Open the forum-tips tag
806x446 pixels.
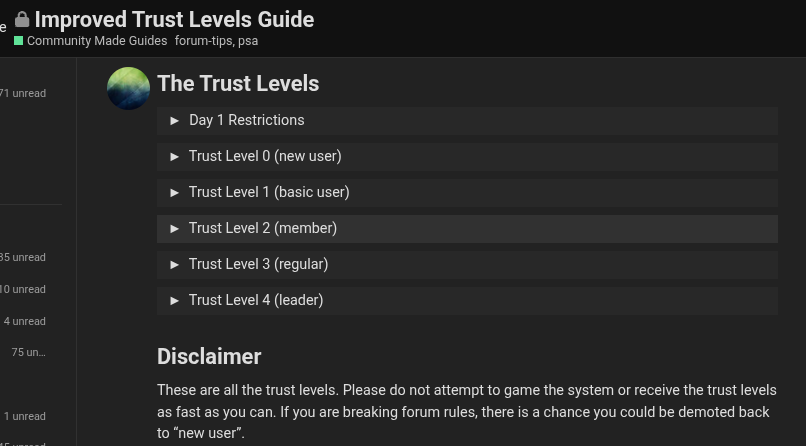point(203,41)
